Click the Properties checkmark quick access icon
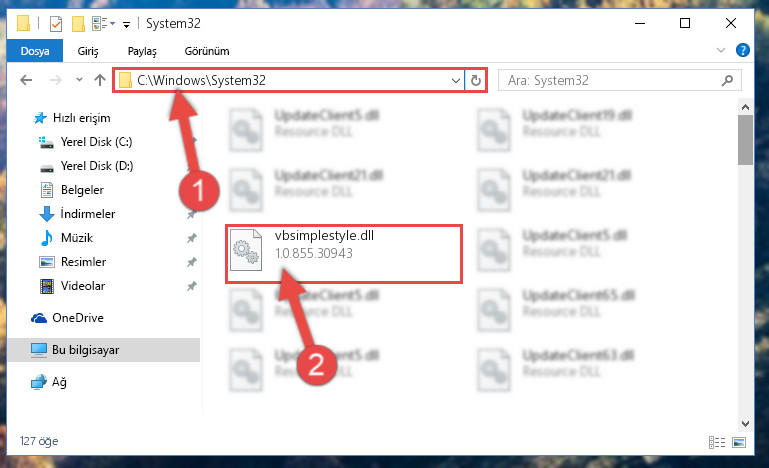Screen dimensions: 769x468 [x=56, y=24]
